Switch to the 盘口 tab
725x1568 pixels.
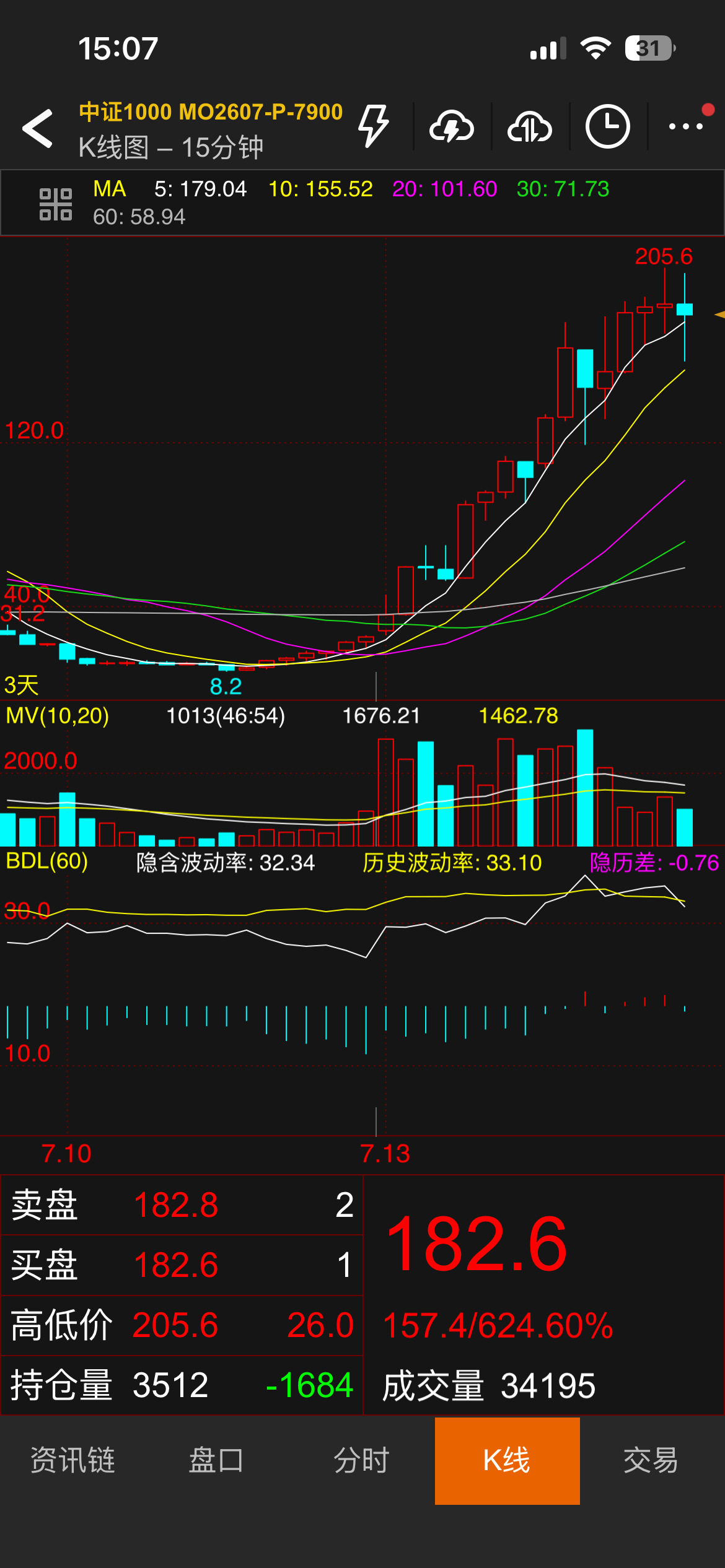[x=217, y=1460]
